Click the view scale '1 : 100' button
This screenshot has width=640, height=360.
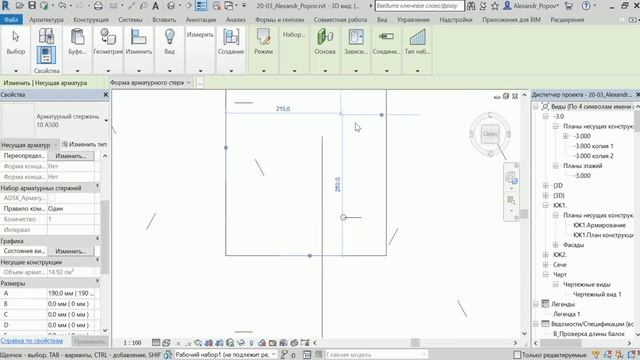(x=132, y=343)
